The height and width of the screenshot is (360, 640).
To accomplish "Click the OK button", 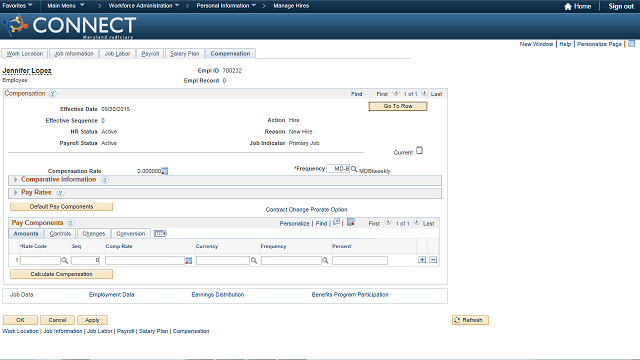I will (x=20, y=320).
